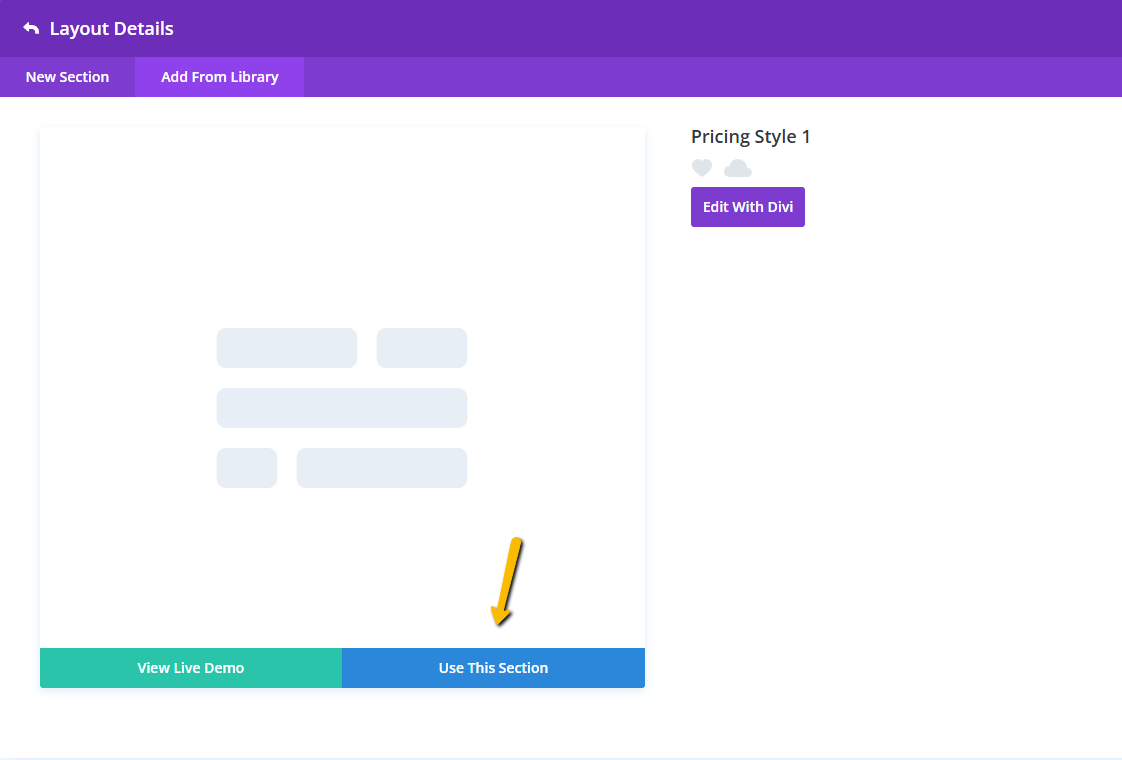Screen dimensions: 1122x760
Task: Switch to the New Section tab
Action: pyautogui.click(x=67, y=77)
